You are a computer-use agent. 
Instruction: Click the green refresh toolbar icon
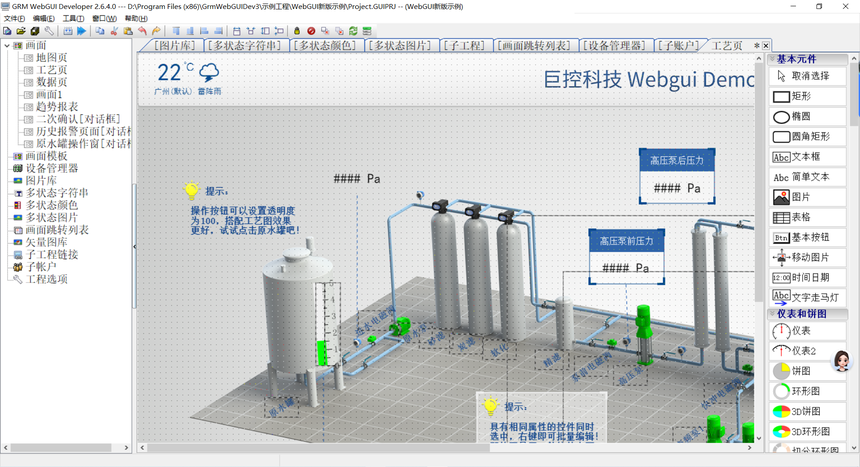[353, 31]
